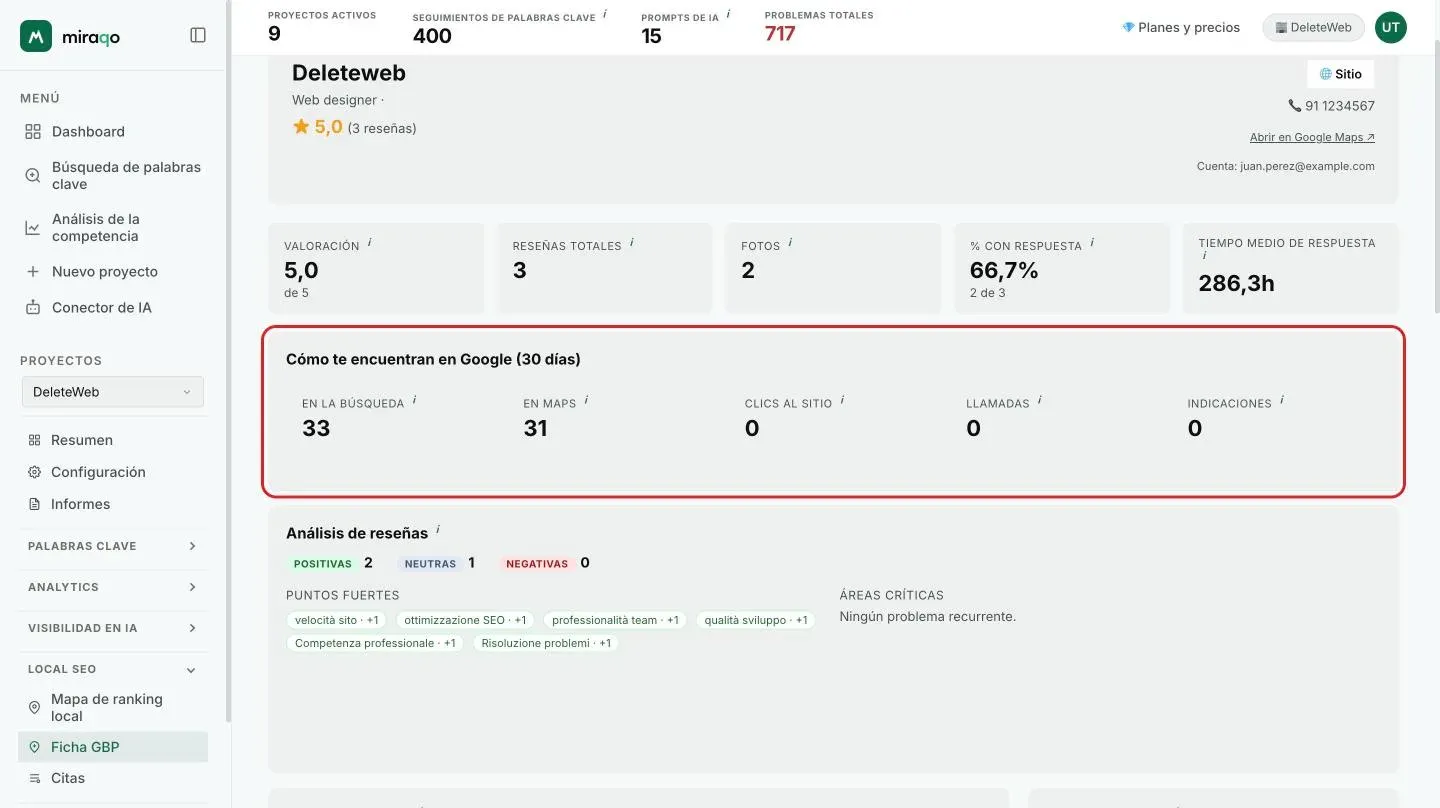This screenshot has height=808, width=1440.
Task: Show info icon next to % con respuesta
Action: tap(1092, 242)
